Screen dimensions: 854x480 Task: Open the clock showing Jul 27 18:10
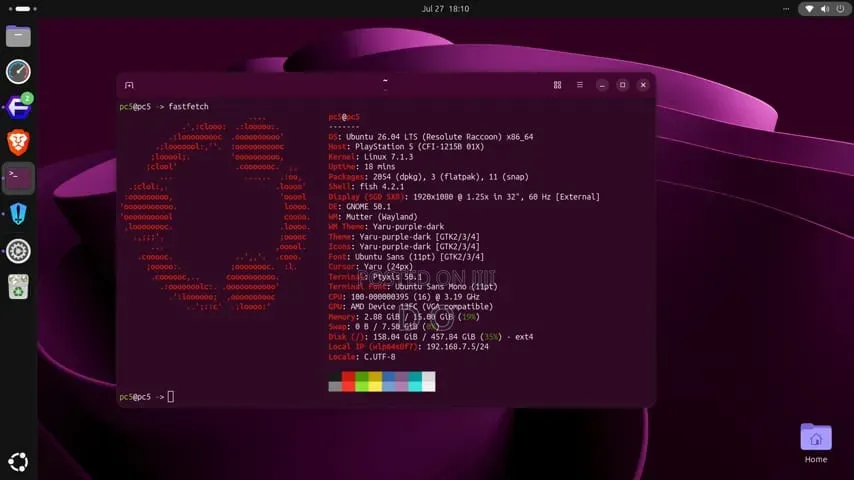pos(445,9)
